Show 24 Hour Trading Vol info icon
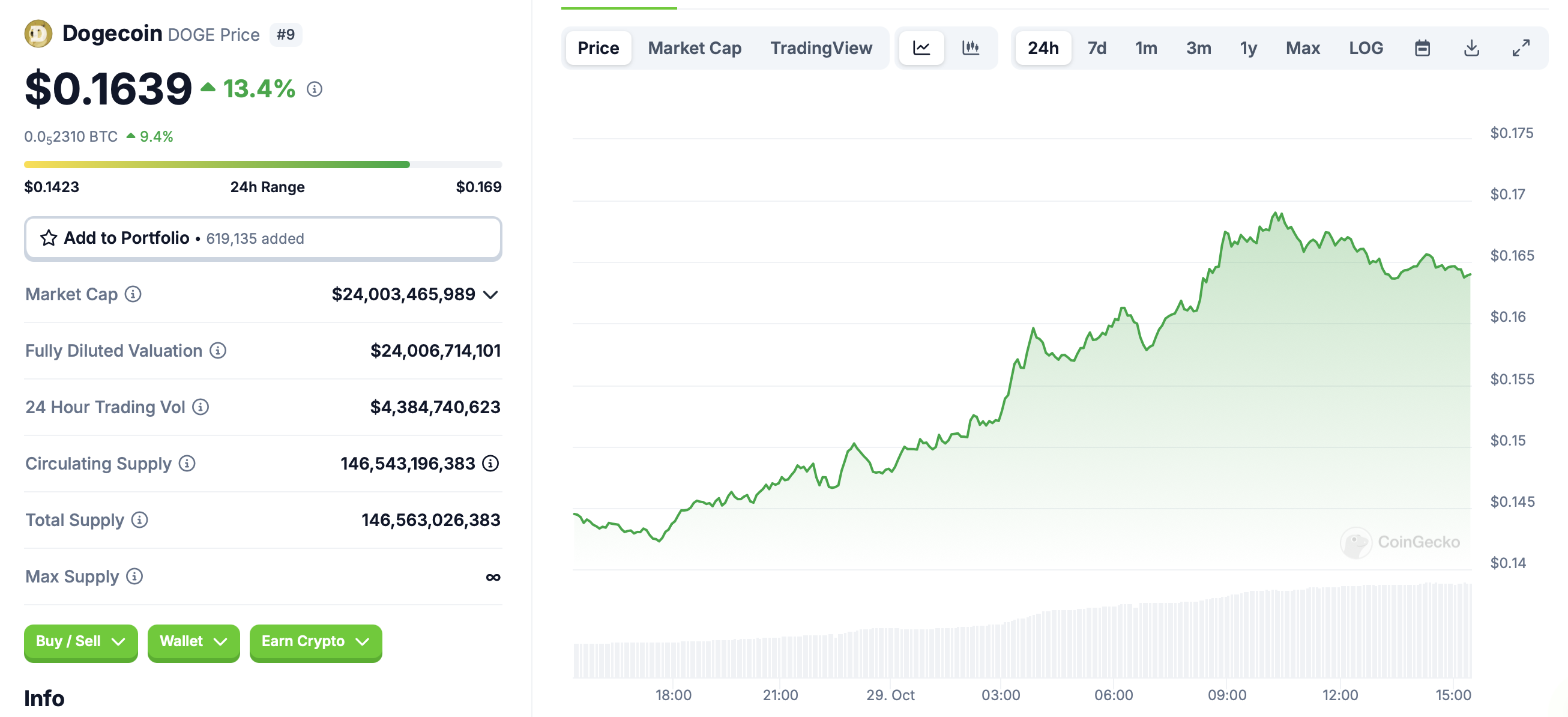Image resolution: width=1568 pixels, height=717 pixels. 201,407
